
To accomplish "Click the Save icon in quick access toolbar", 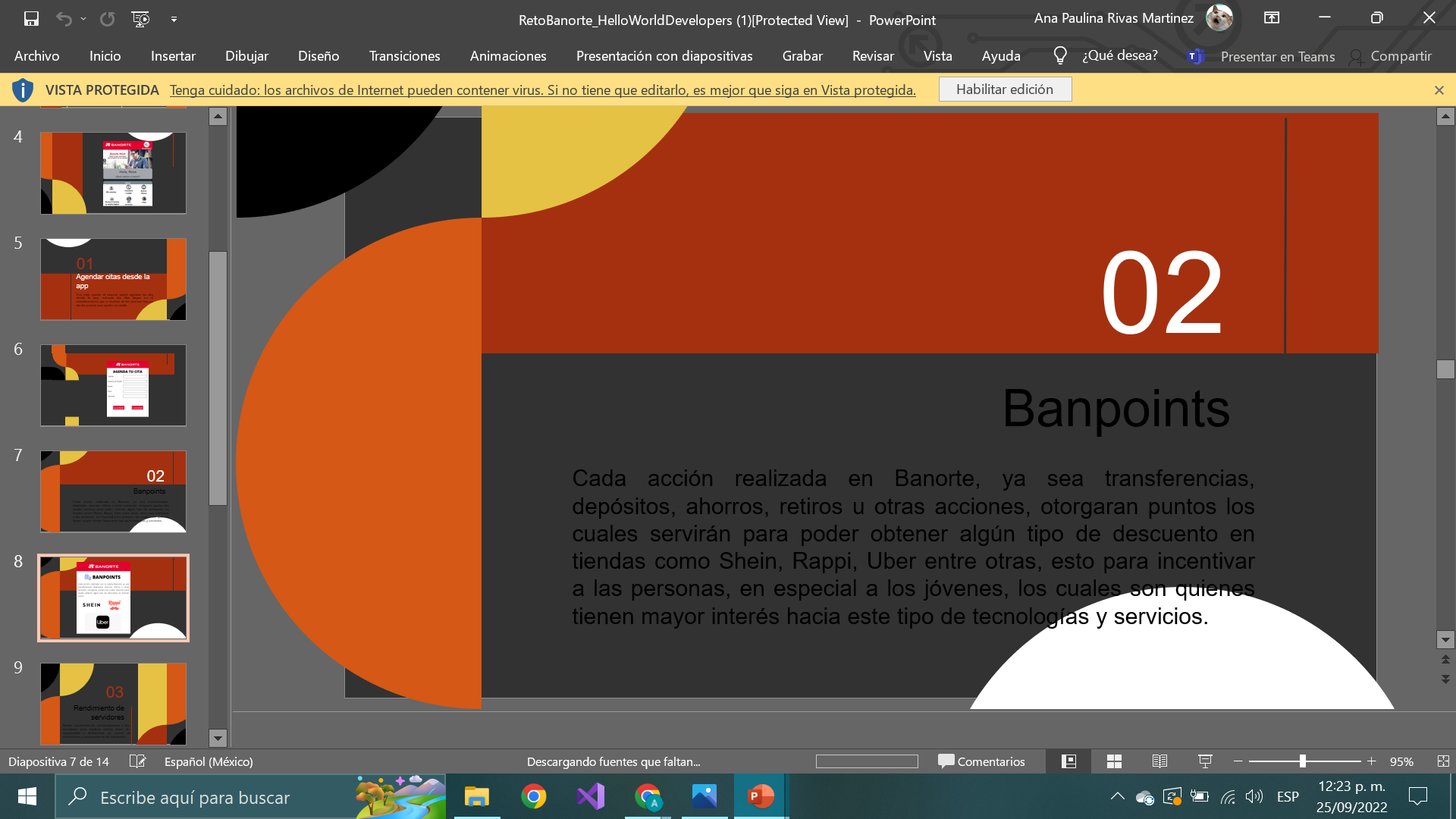I will tap(31, 19).
